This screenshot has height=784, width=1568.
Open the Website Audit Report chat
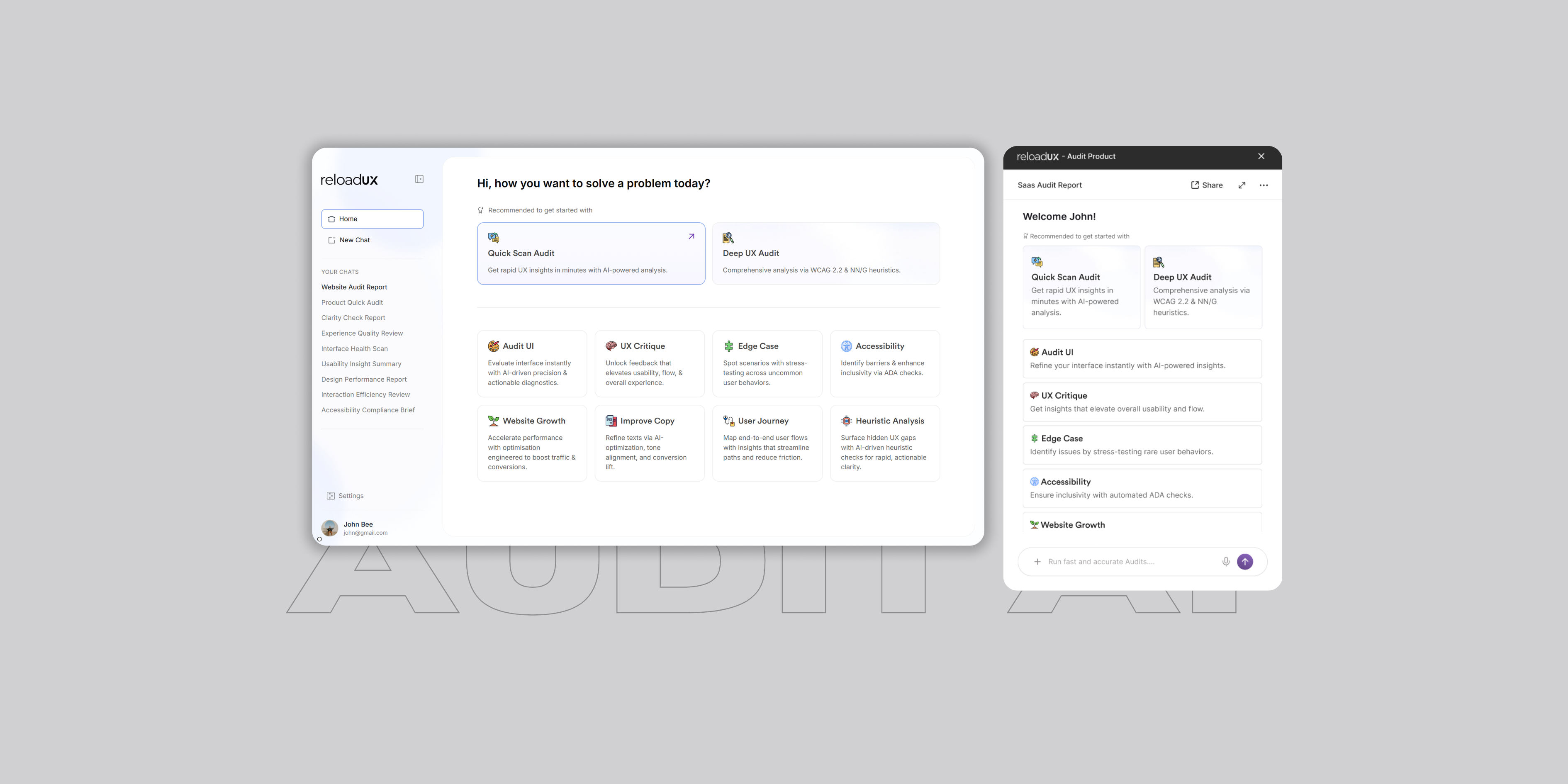coord(354,287)
